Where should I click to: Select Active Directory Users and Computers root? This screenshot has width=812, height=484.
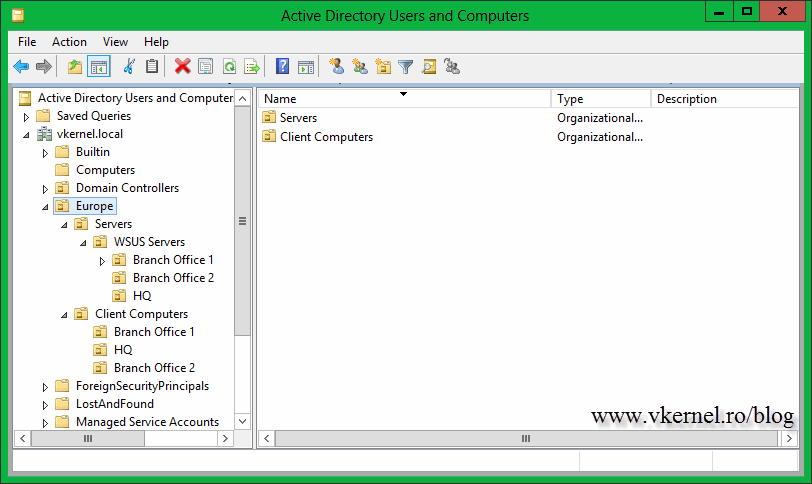coord(135,98)
